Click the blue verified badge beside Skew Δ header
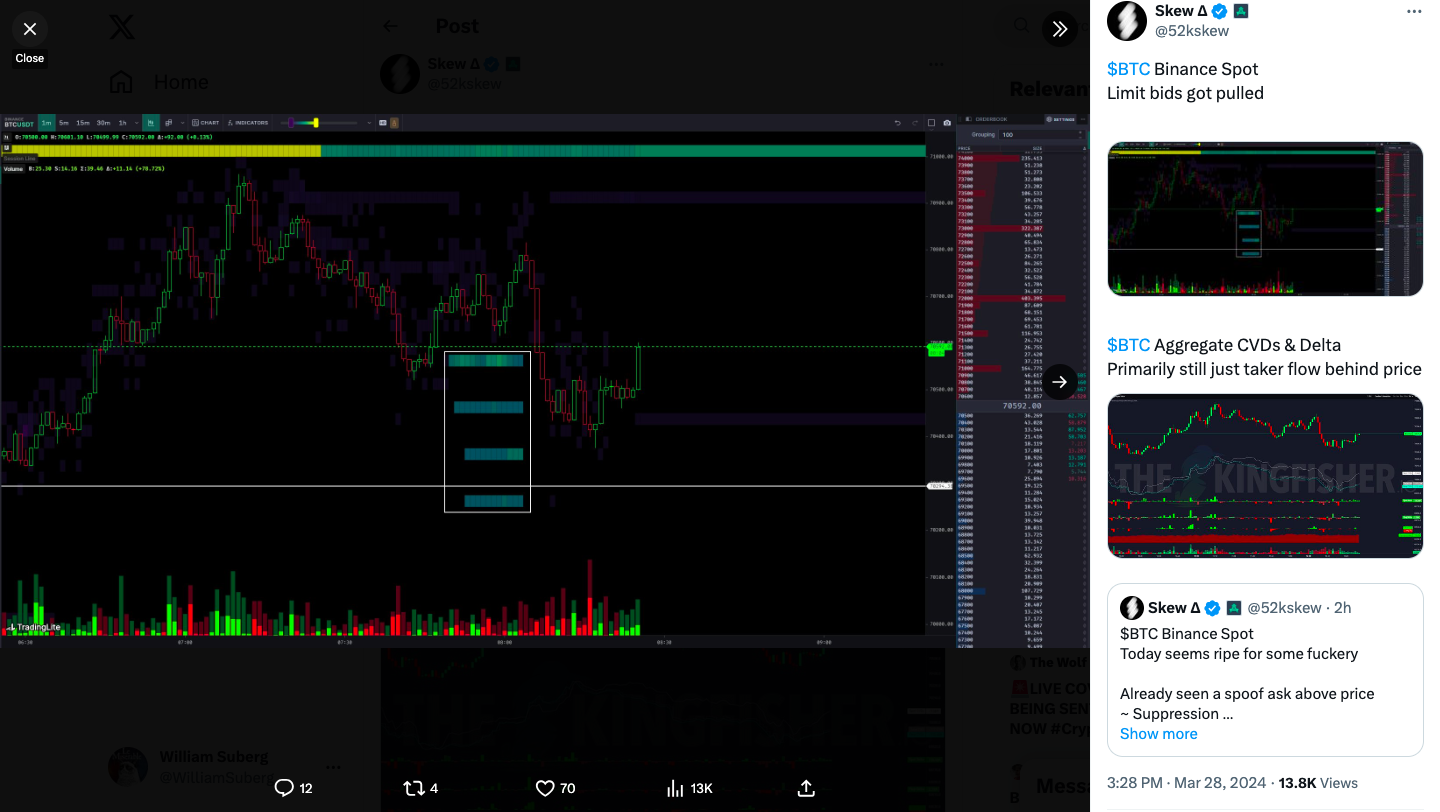 1220,11
